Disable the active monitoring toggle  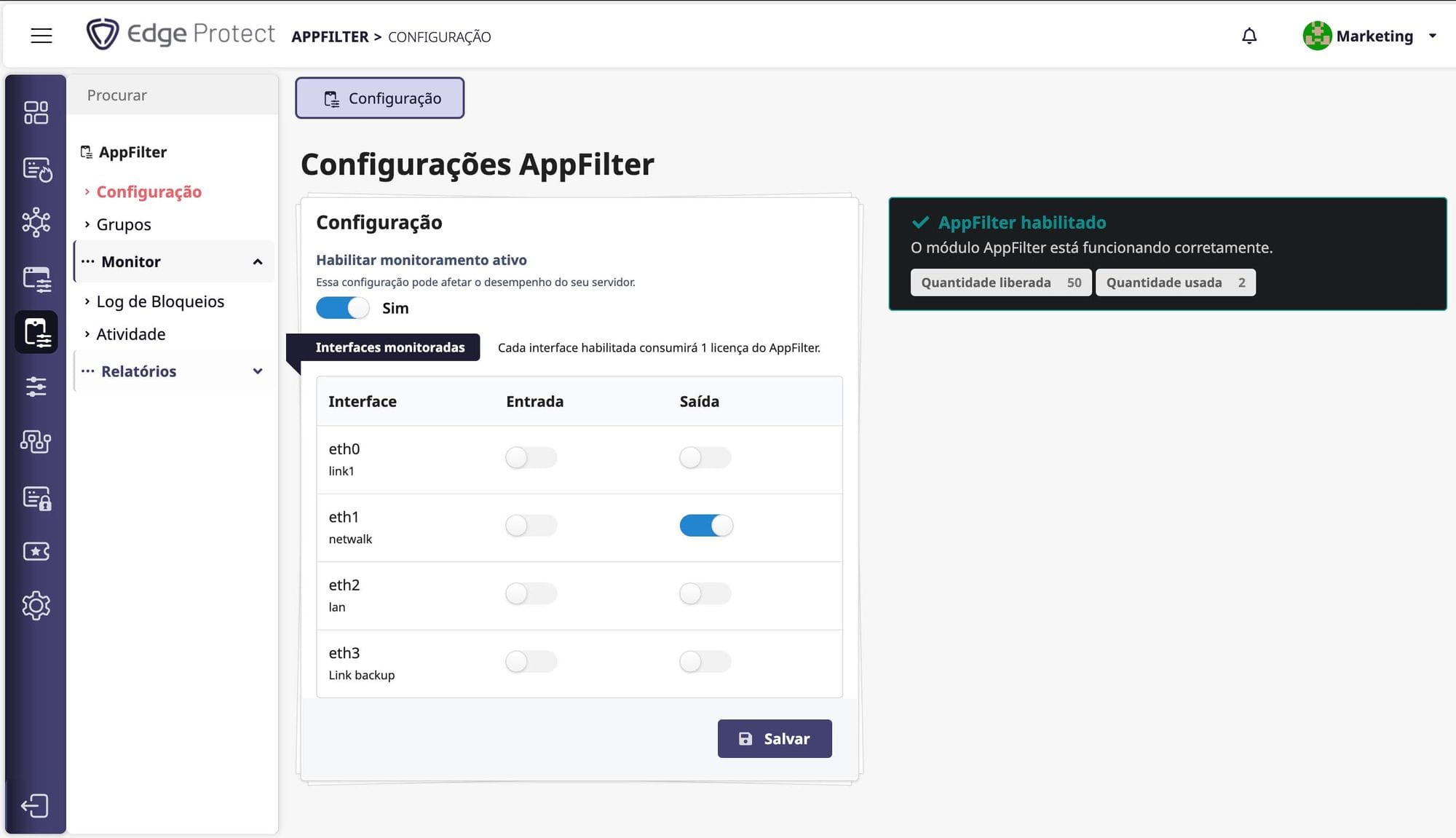click(x=342, y=308)
